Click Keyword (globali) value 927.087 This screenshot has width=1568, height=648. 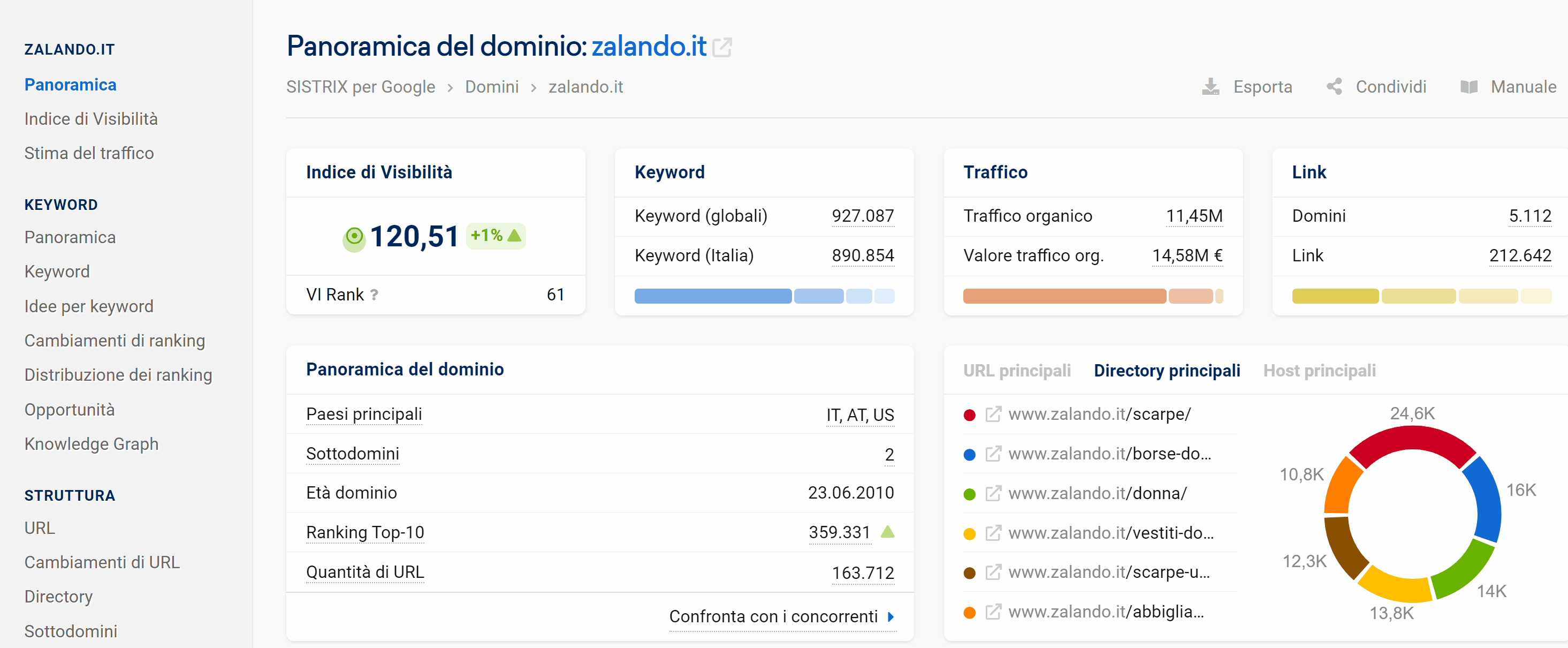click(x=863, y=216)
